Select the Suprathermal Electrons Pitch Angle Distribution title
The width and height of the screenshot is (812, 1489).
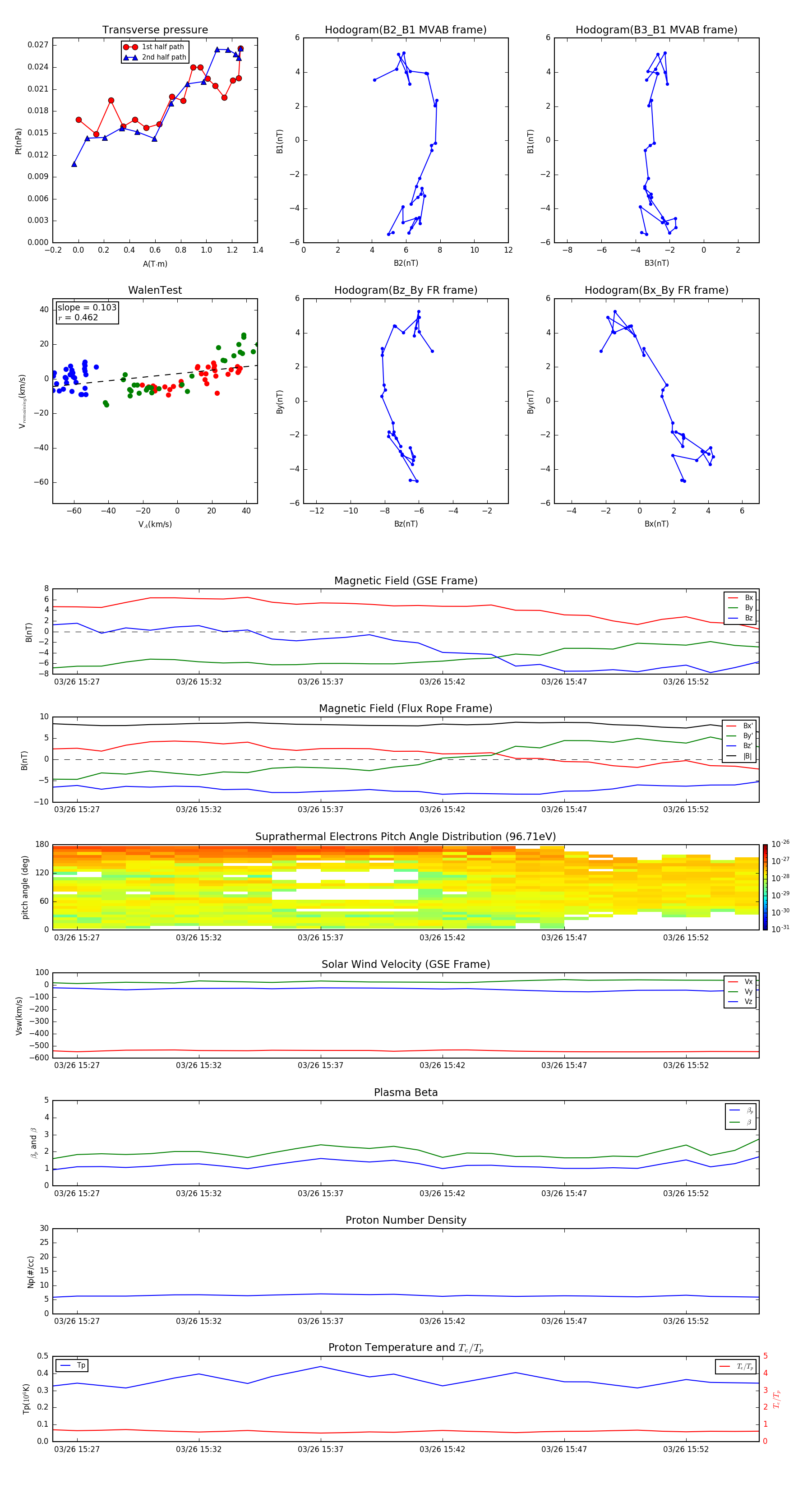tap(406, 837)
